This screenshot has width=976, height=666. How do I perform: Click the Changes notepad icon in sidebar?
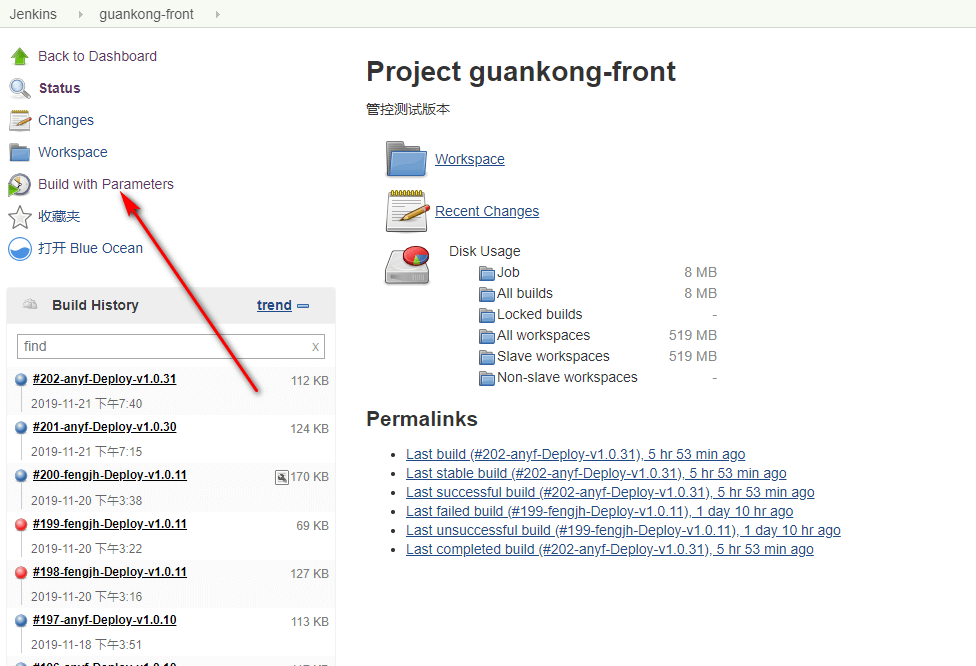(x=20, y=120)
